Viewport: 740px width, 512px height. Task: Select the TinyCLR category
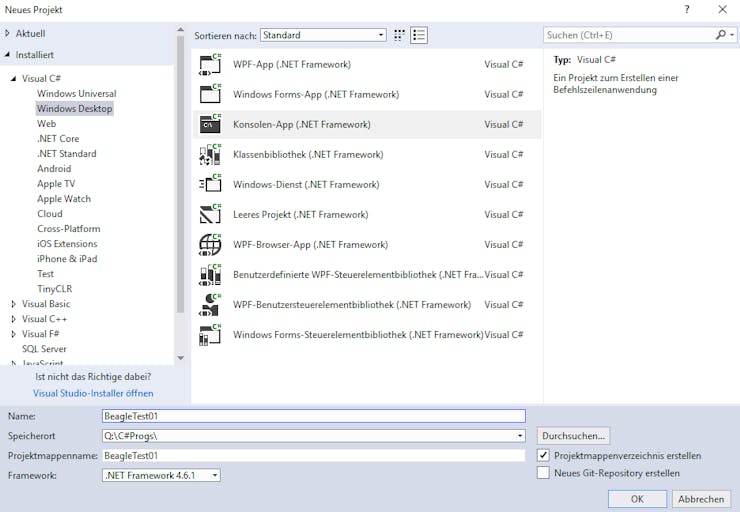point(55,289)
